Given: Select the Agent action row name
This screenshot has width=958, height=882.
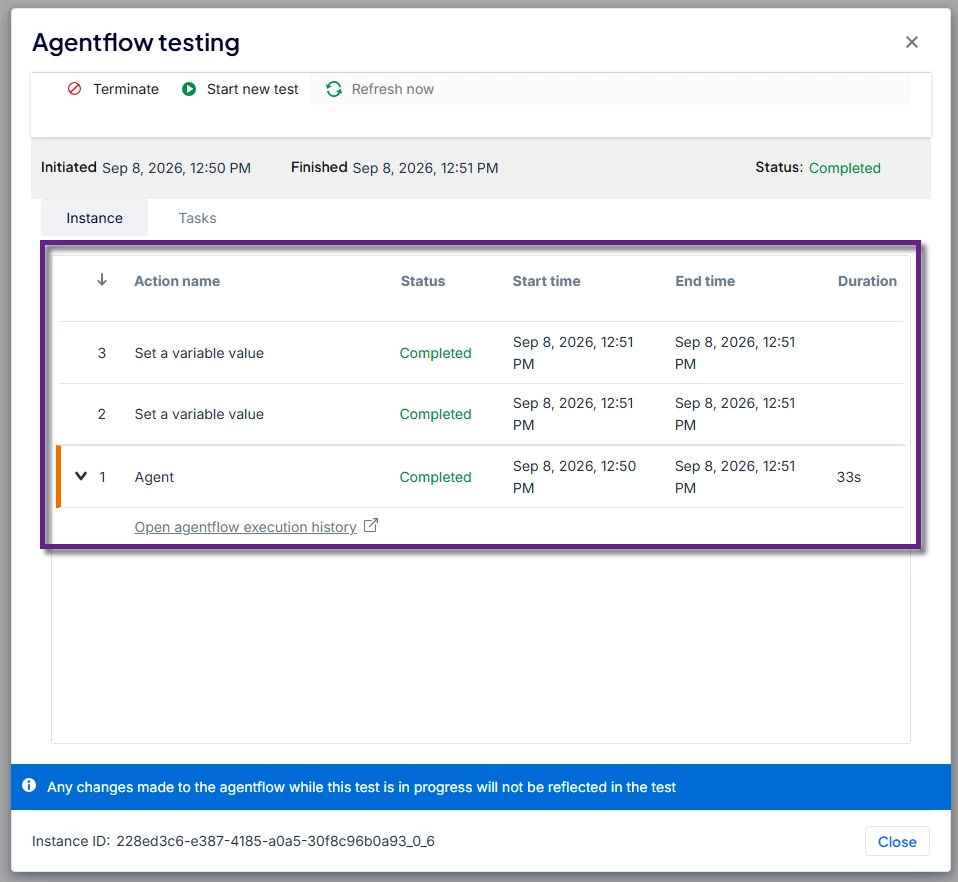Looking at the screenshot, I should [x=154, y=477].
